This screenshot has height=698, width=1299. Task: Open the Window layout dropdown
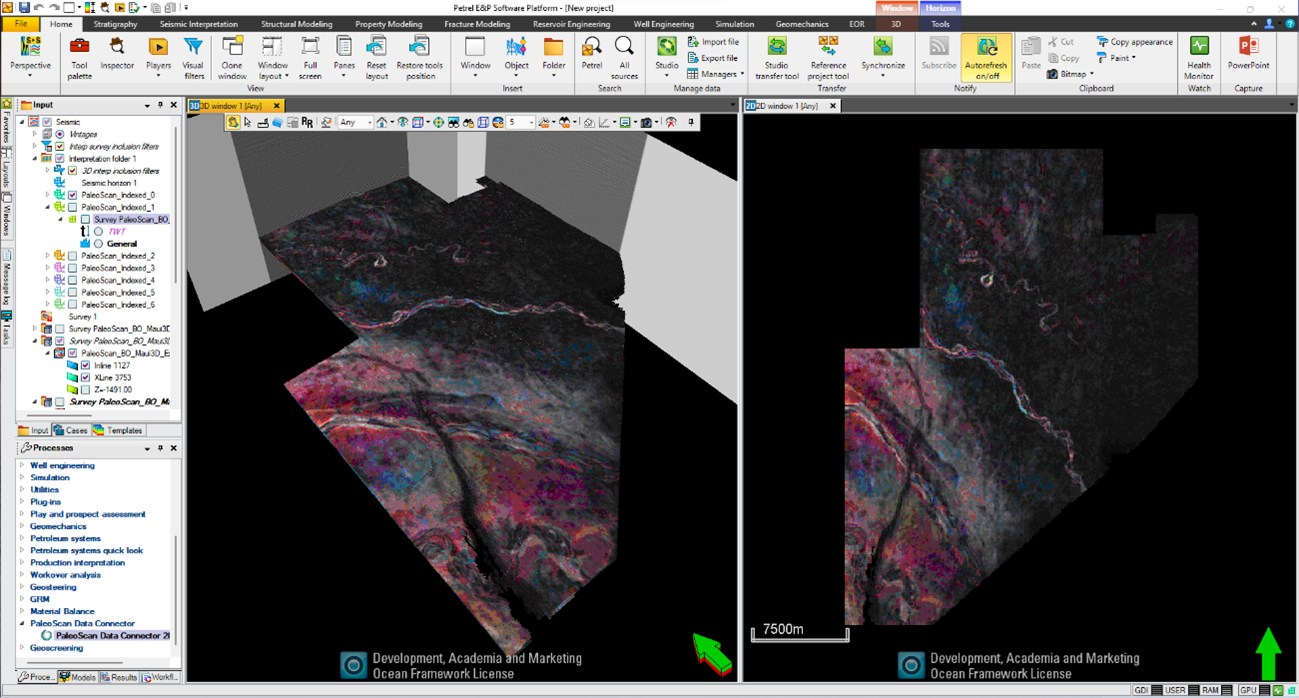click(x=272, y=56)
